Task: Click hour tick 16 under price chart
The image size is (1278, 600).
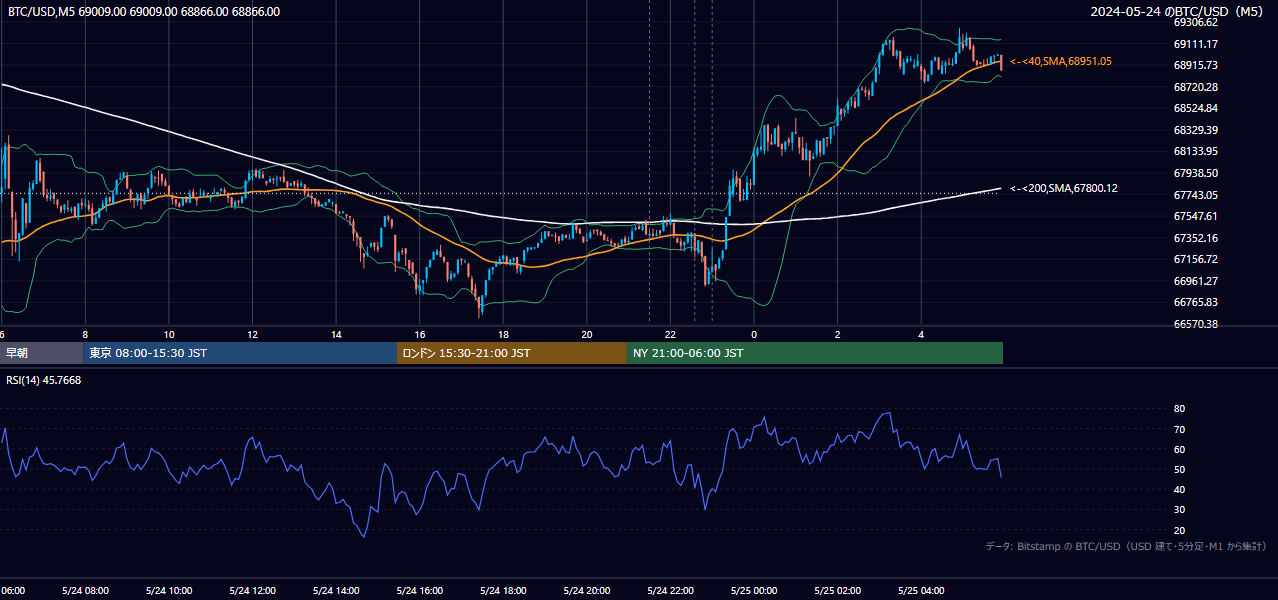Action: click(420, 334)
